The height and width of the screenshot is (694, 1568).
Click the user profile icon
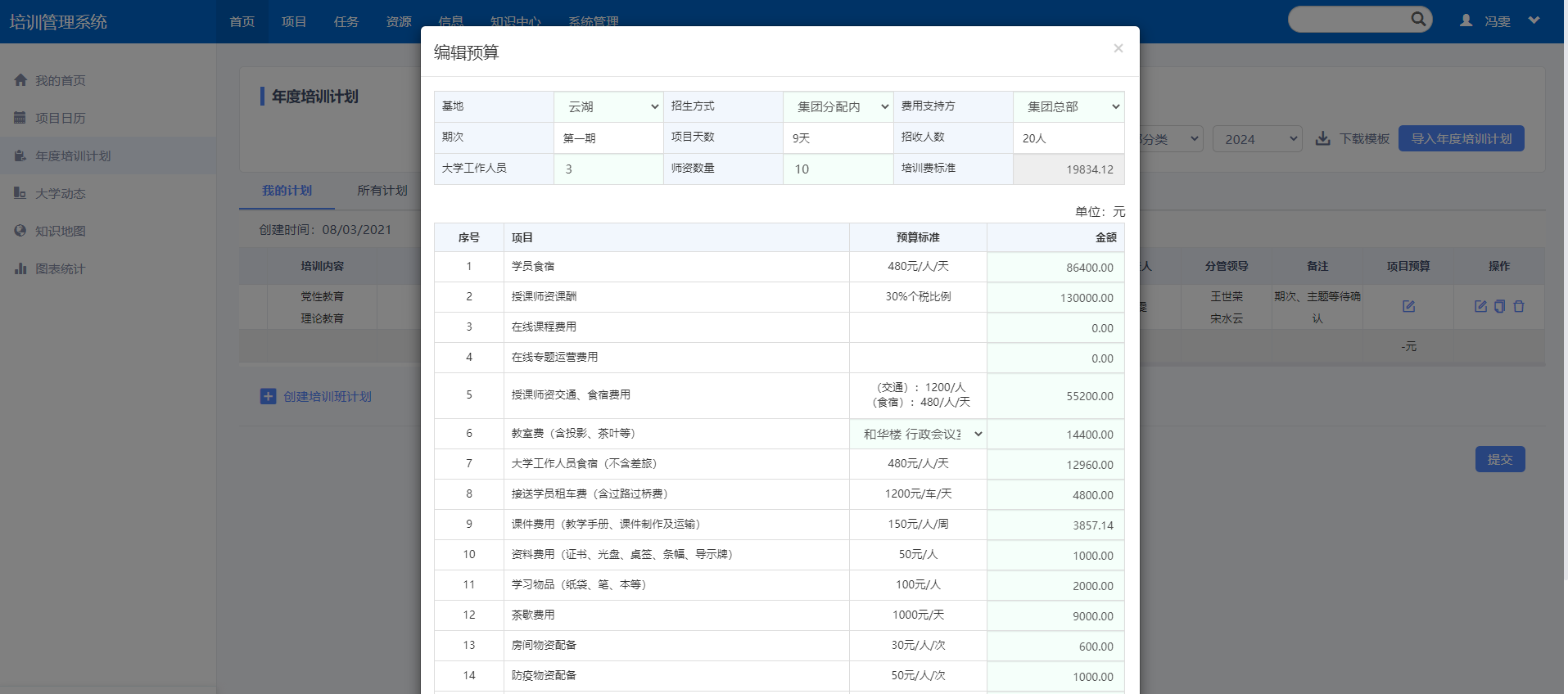click(x=1466, y=20)
